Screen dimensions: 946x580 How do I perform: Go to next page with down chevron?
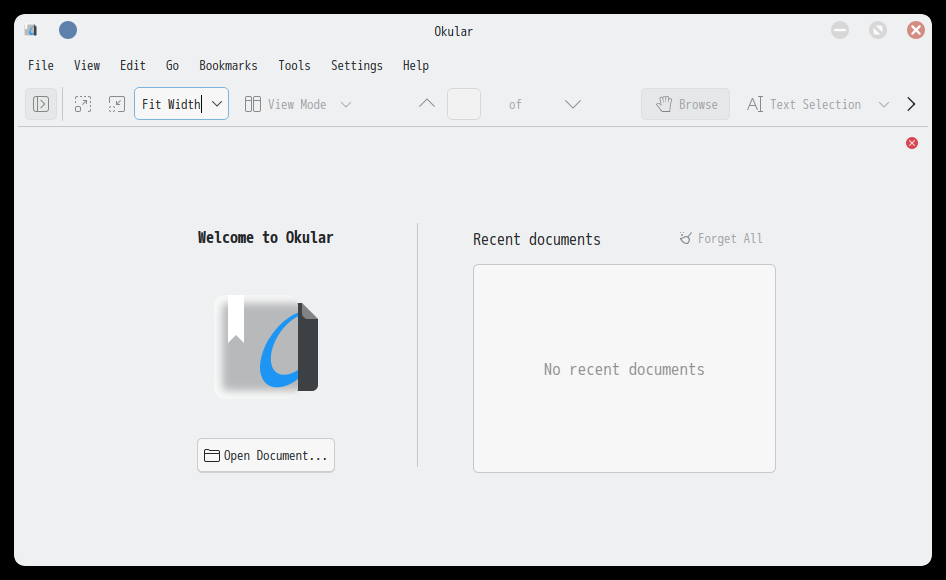(x=573, y=104)
